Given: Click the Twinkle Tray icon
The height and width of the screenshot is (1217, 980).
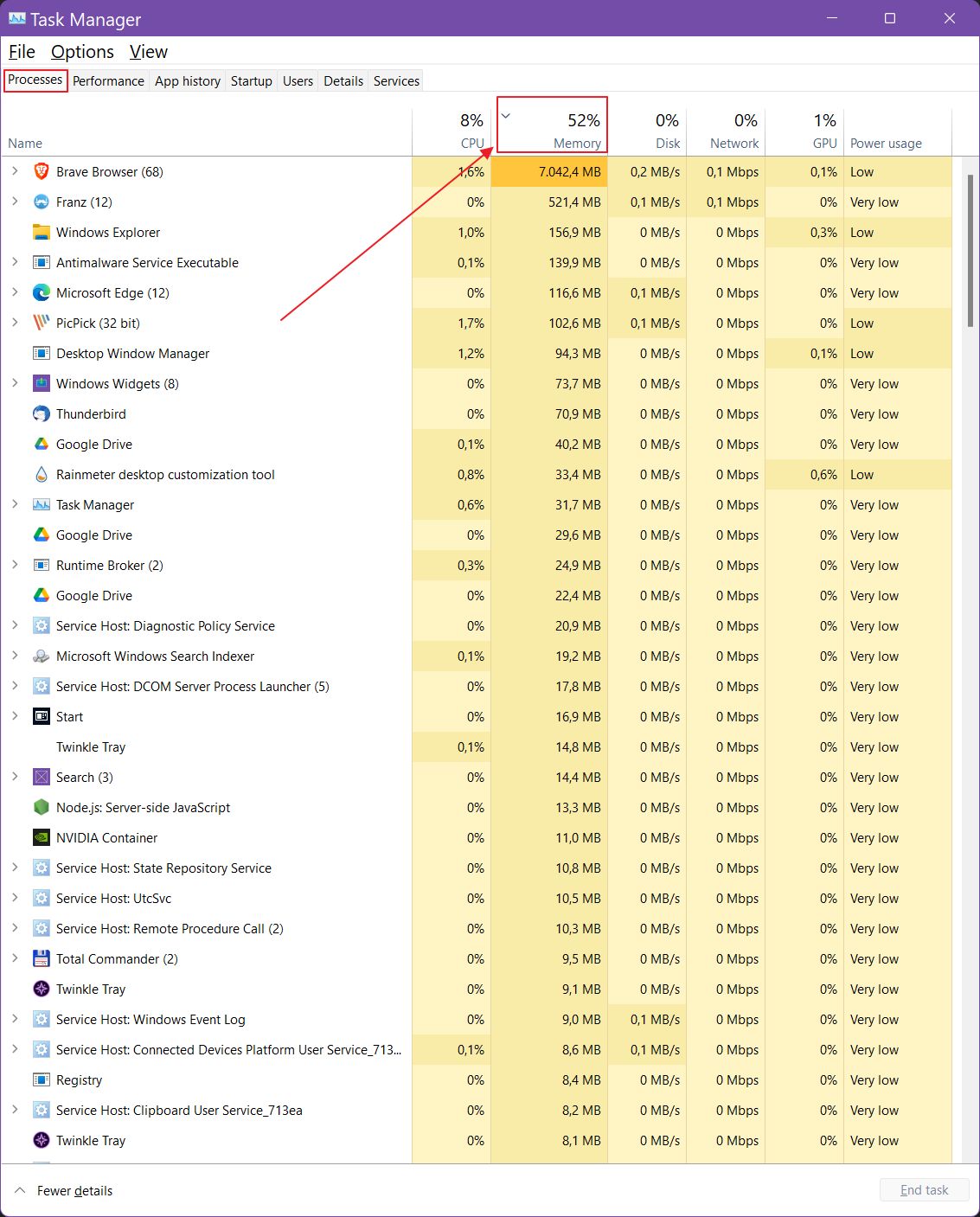Looking at the screenshot, I should [41, 989].
